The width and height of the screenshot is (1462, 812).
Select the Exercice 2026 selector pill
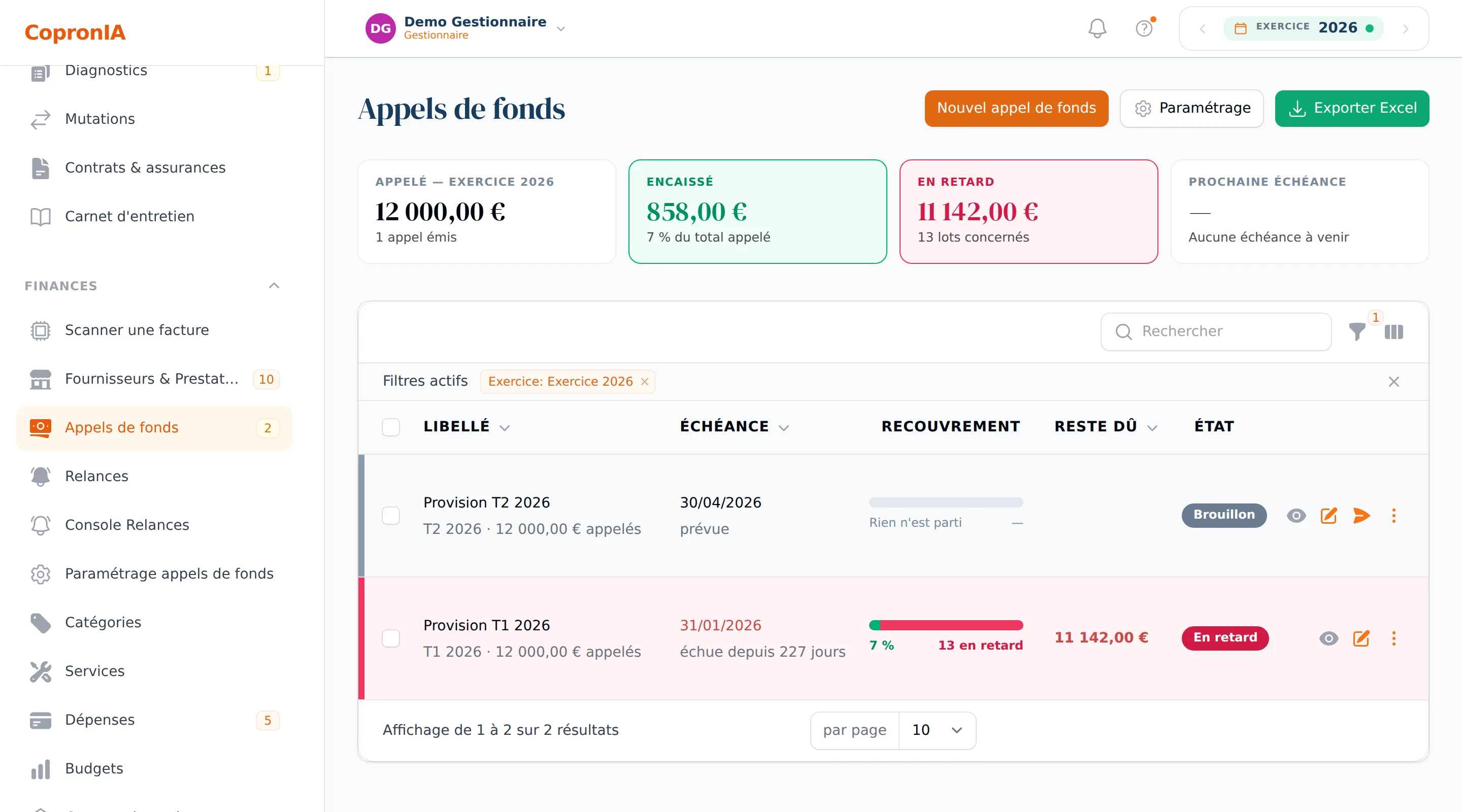[x=1303, y=28]
